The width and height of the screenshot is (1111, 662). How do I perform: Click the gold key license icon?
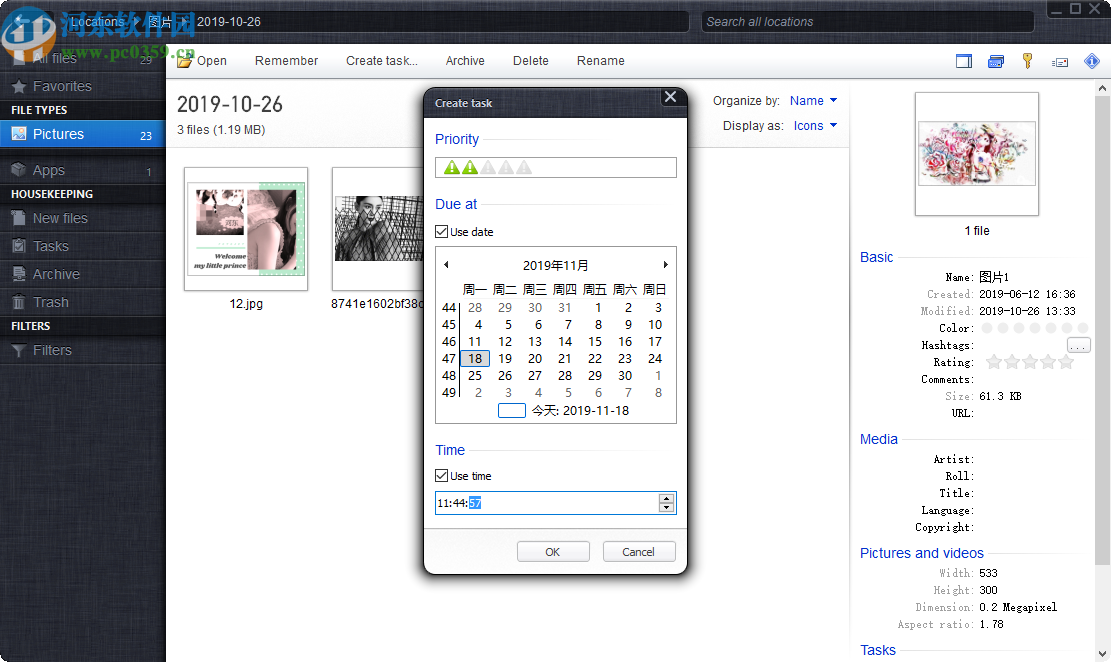1027,61
